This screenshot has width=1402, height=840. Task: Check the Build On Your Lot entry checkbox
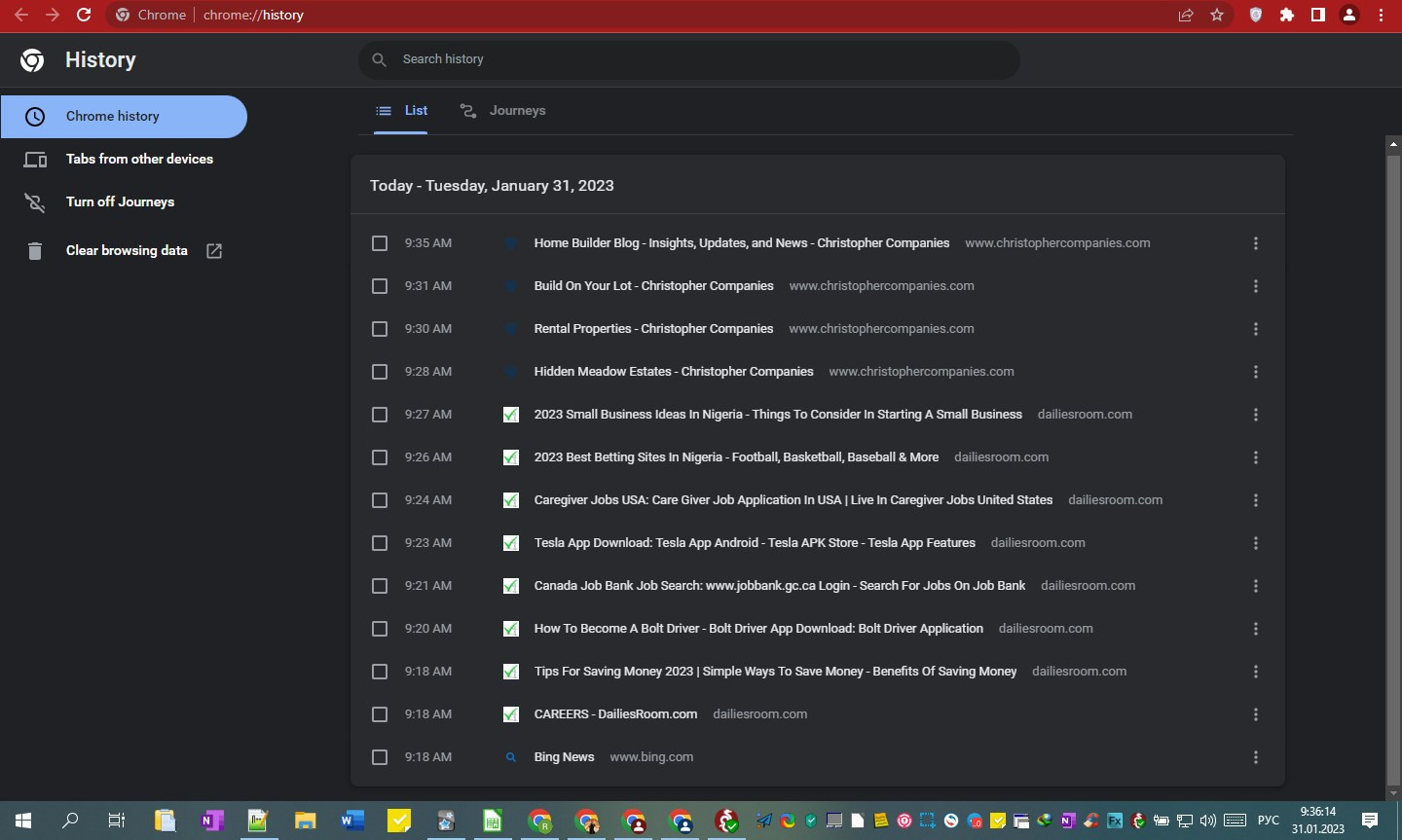(x=380, y=286)
